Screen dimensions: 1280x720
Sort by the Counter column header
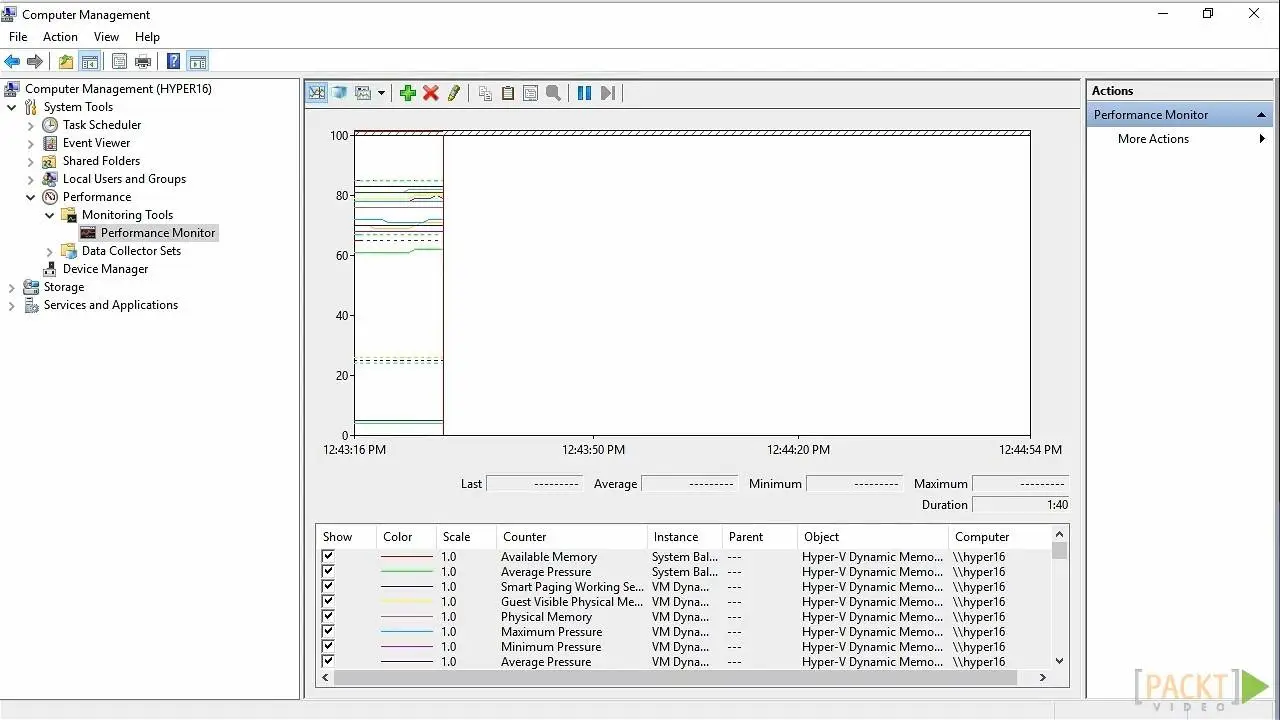(x=572, y=537)
